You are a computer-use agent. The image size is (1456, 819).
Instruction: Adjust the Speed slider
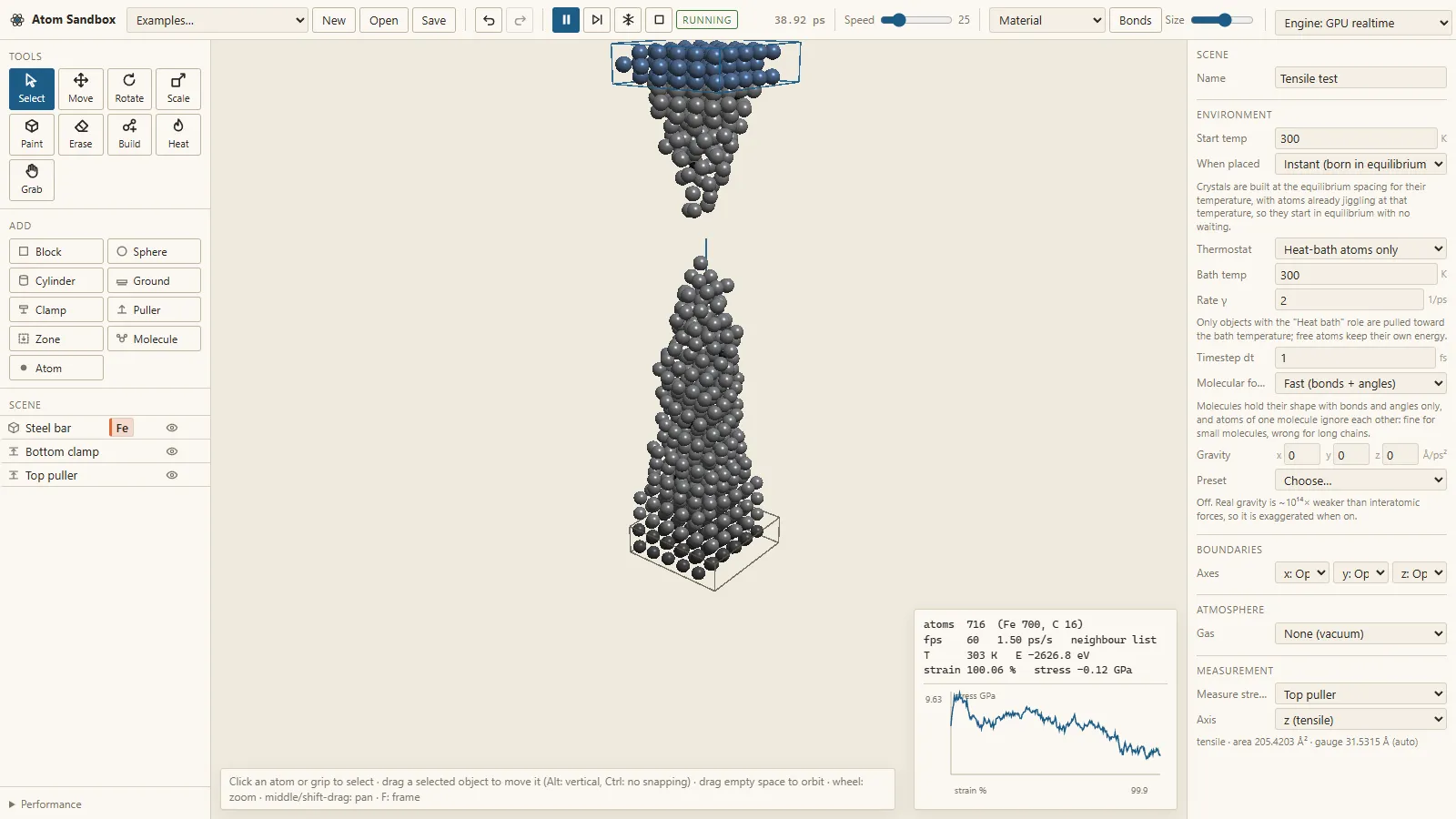915,20
